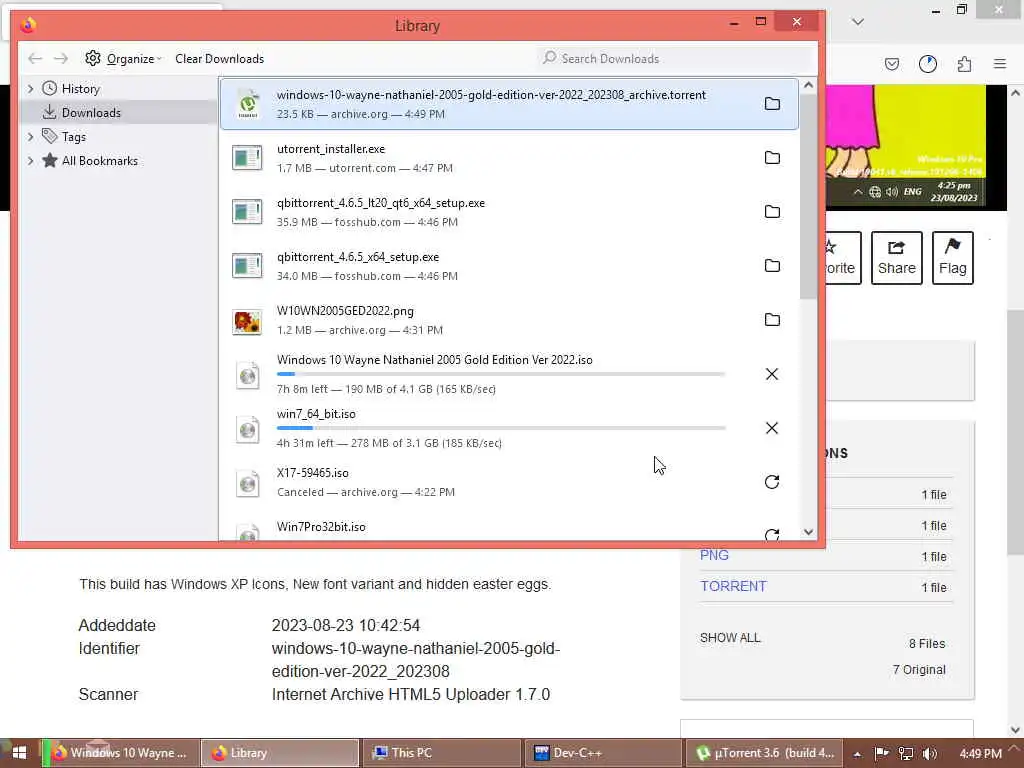
Task: Click the Share button on archive page
Action: (x=897, y=258)
